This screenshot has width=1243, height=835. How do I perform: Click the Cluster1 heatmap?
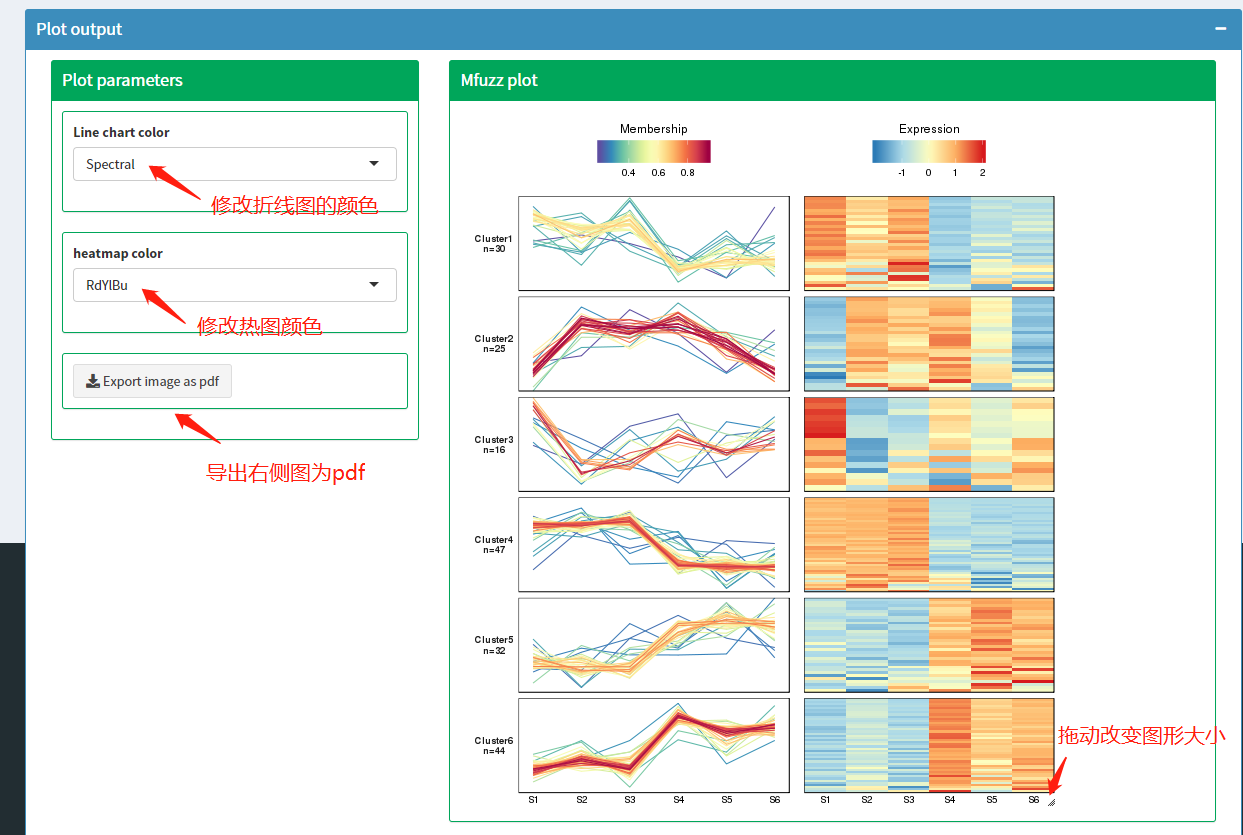[x=928, y=243]
